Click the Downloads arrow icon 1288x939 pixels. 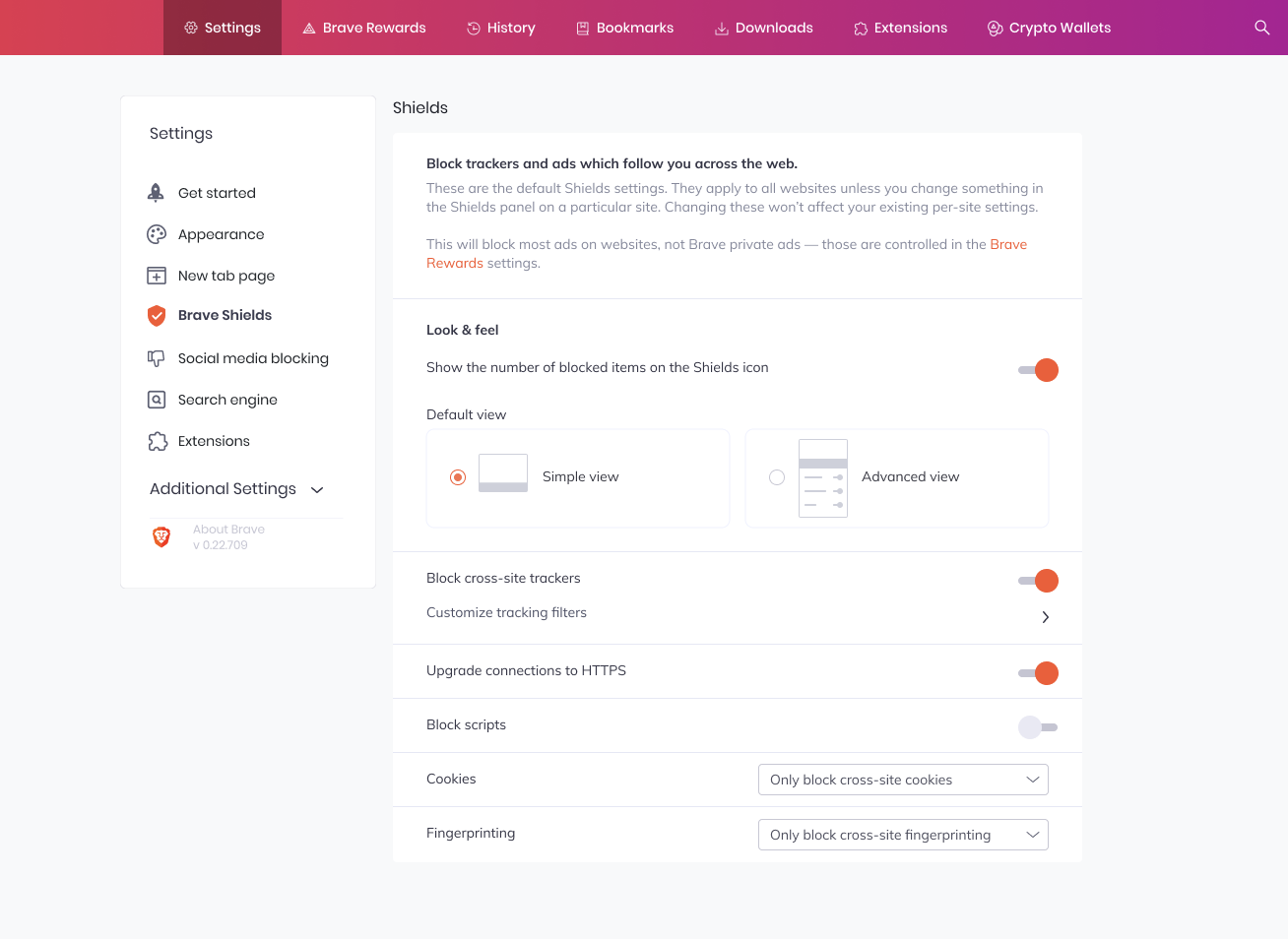[x=722, y=29]
